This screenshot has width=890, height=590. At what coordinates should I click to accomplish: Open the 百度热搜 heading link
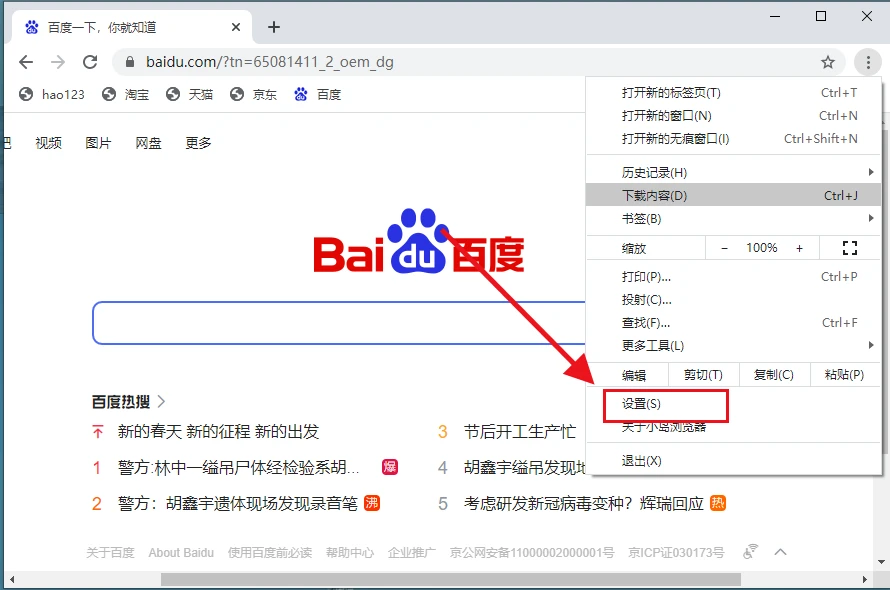coord(128,402)
